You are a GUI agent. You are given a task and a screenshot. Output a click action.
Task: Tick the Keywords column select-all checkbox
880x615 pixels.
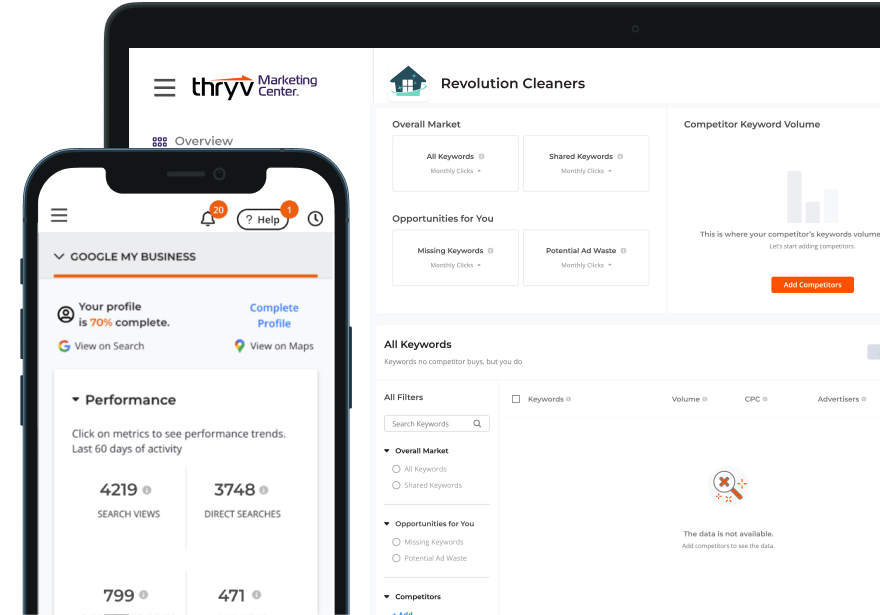coord(516,399)
